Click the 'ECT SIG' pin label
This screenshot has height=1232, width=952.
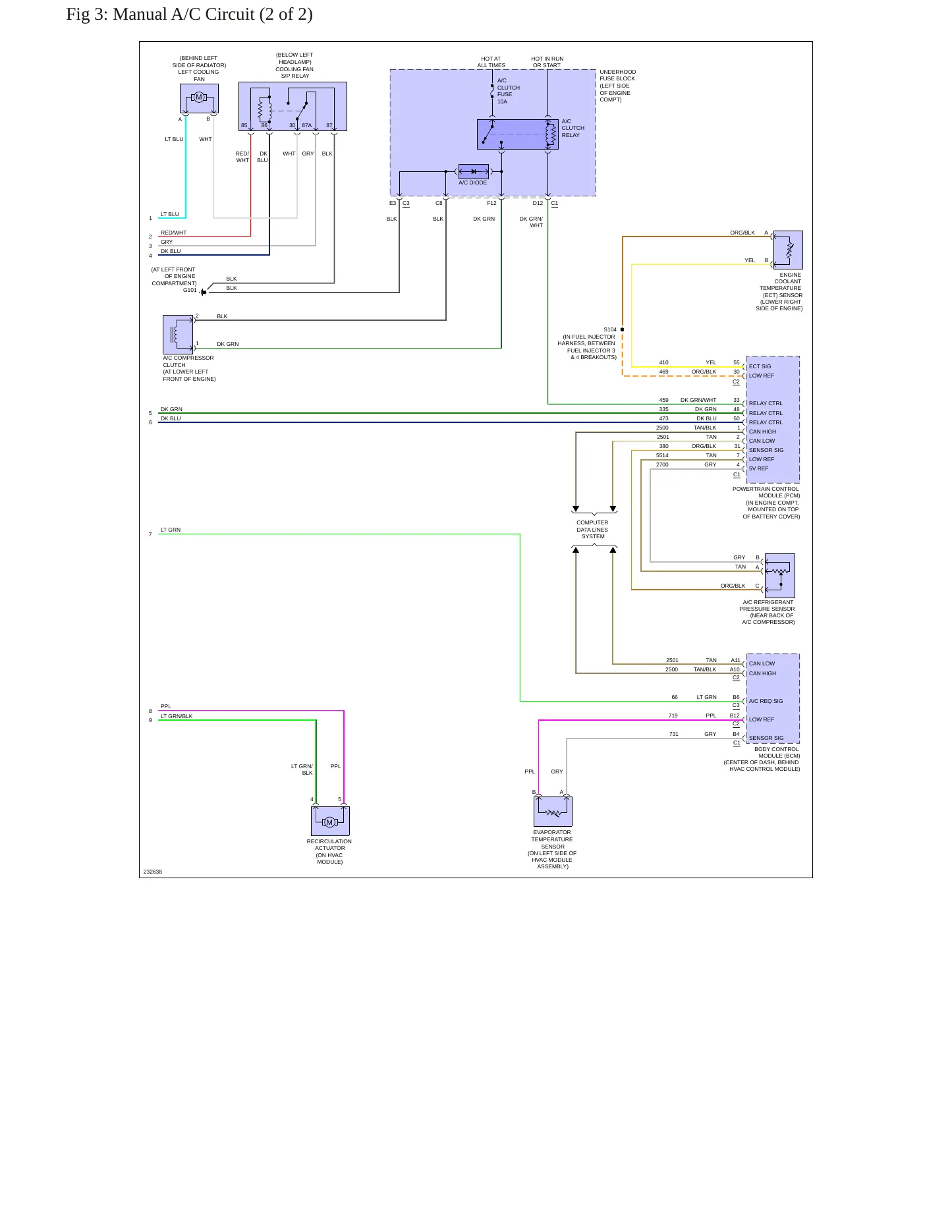coord(760,366)
